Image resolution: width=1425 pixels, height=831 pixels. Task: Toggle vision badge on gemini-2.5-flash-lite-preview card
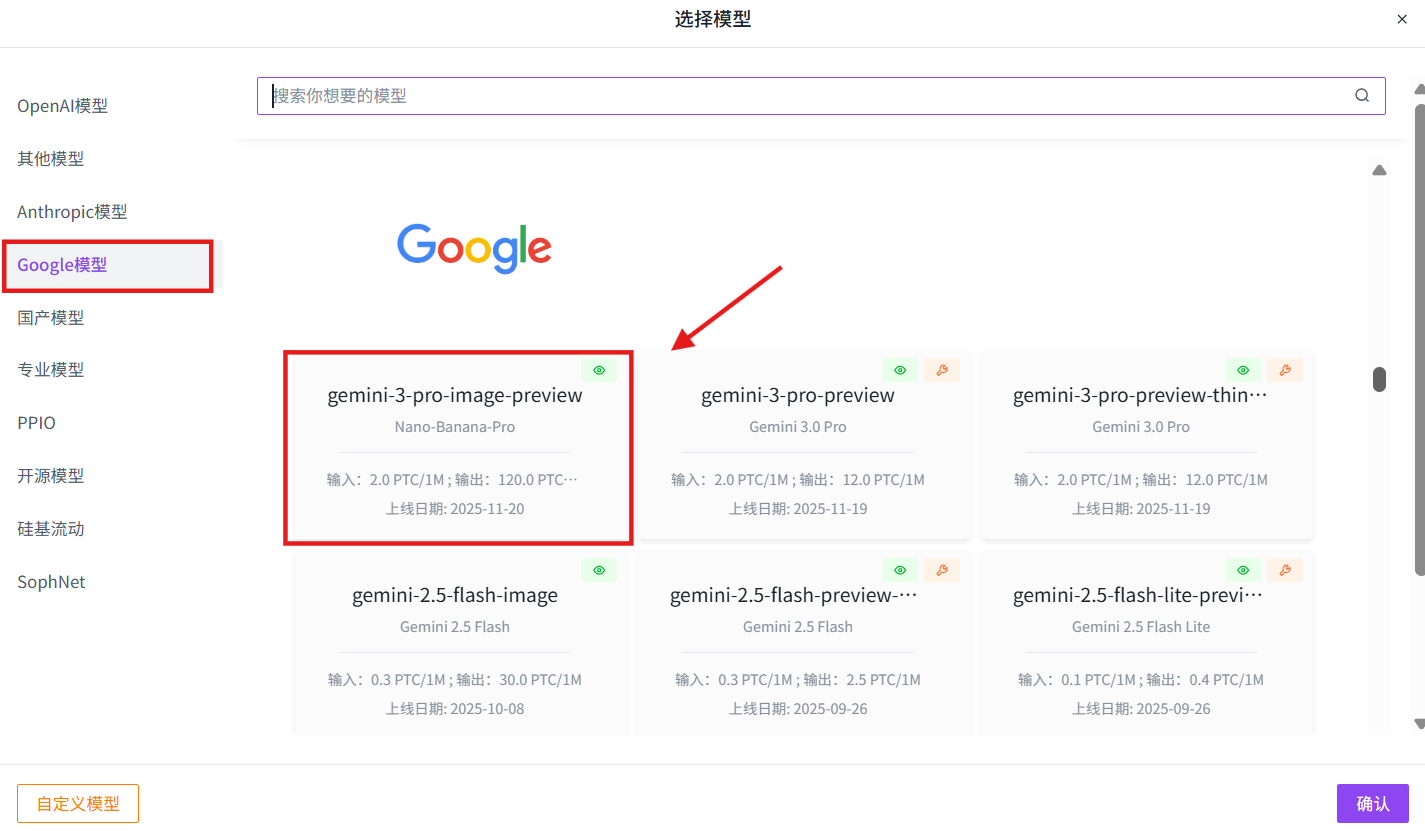pyautogui.click(x=1242, y=569)
